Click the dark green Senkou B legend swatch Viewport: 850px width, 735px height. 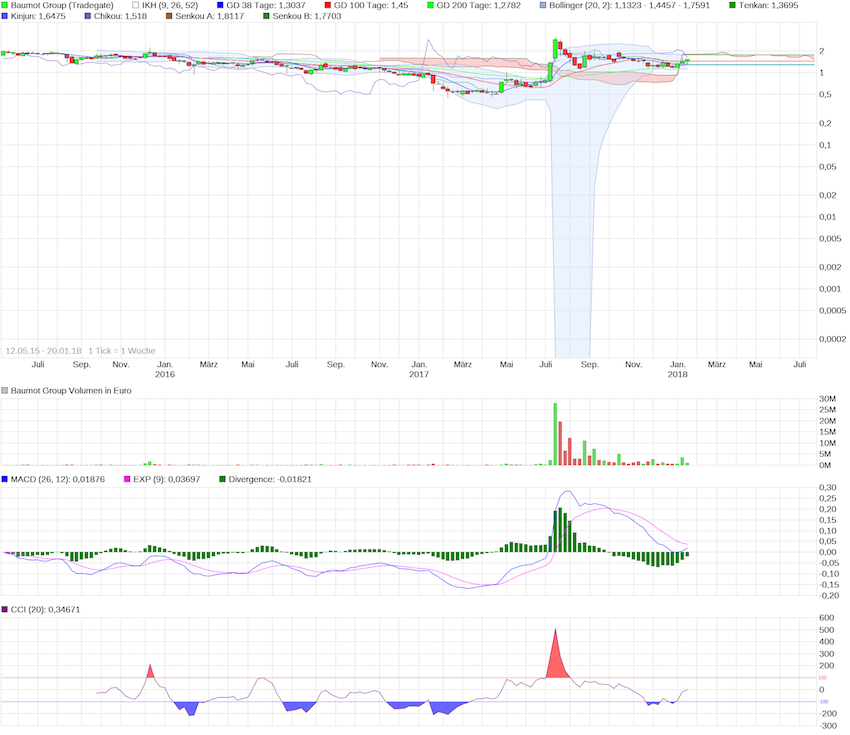point(266,16)
